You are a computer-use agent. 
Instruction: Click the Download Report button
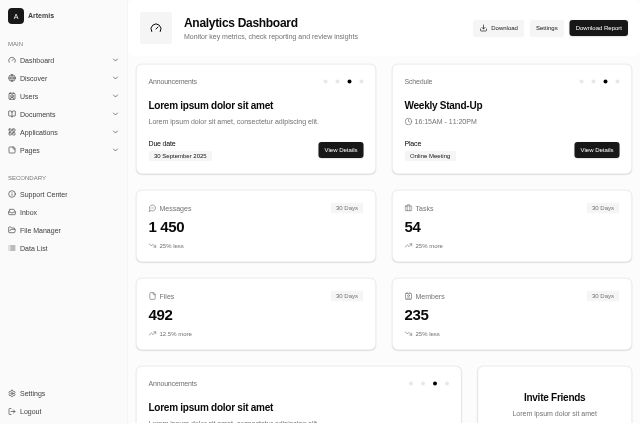(x=598, y=28)
